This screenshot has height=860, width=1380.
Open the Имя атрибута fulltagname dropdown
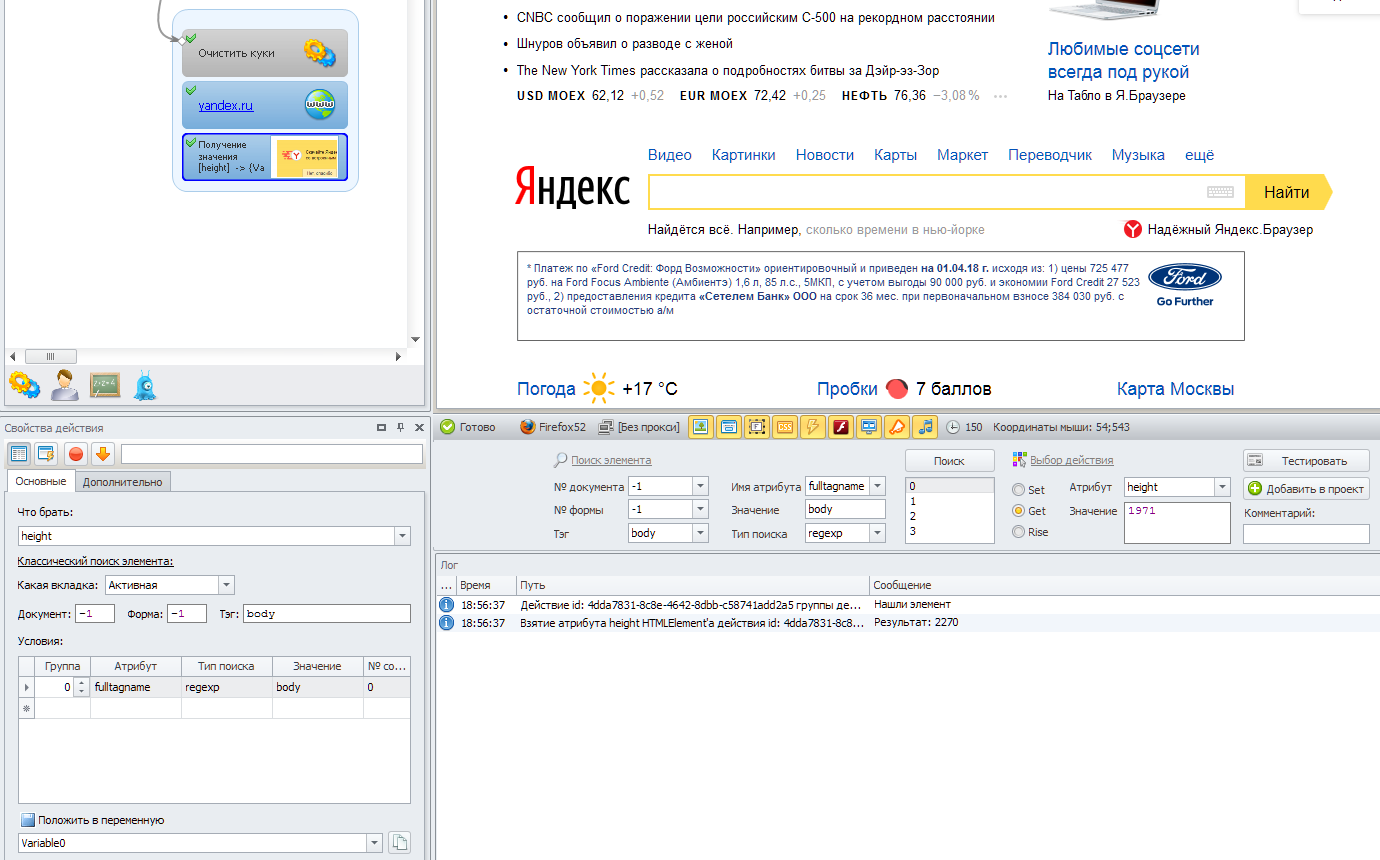[877, 486]
